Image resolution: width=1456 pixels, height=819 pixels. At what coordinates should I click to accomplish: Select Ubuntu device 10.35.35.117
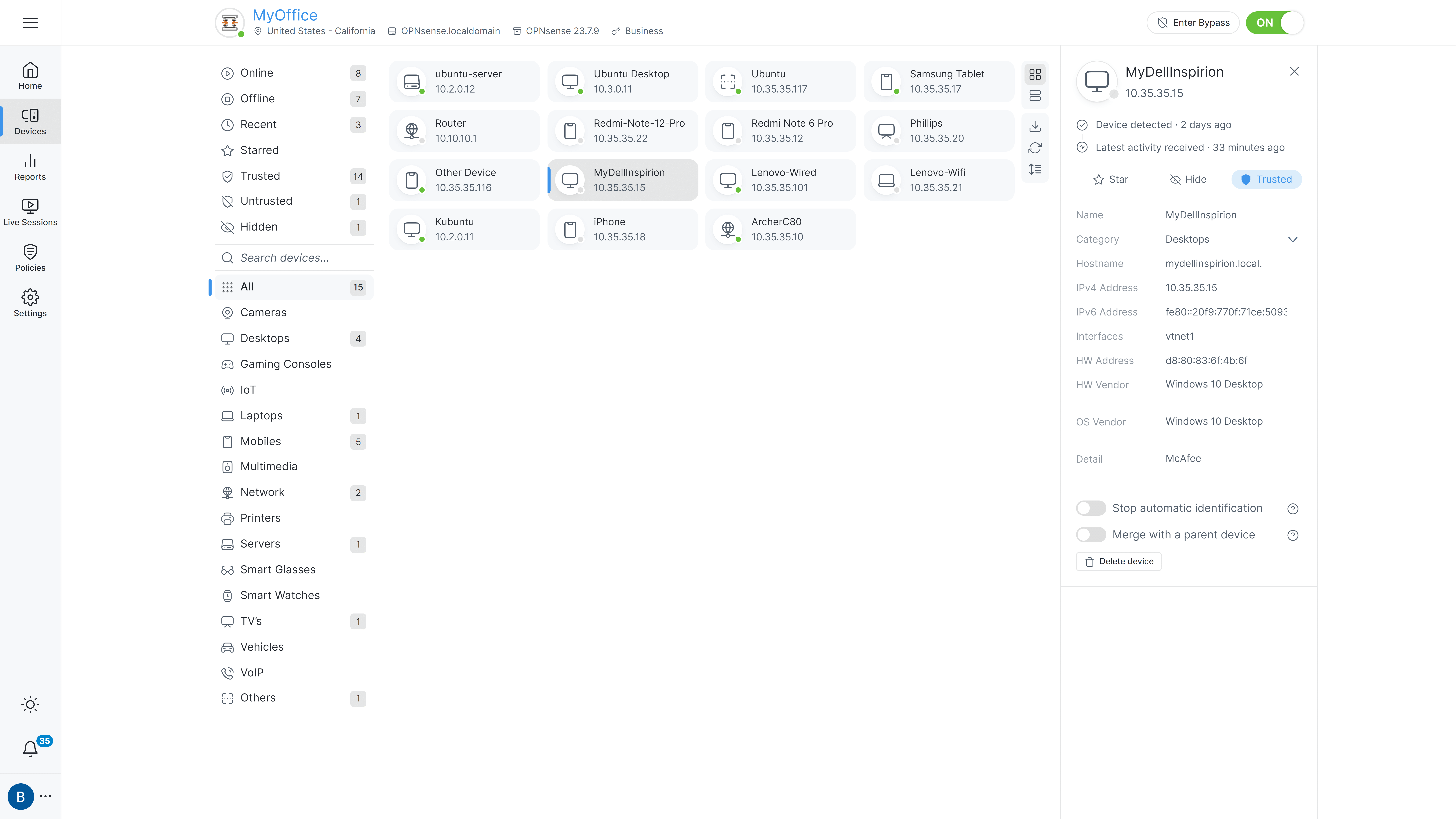[x=781, y=81]
